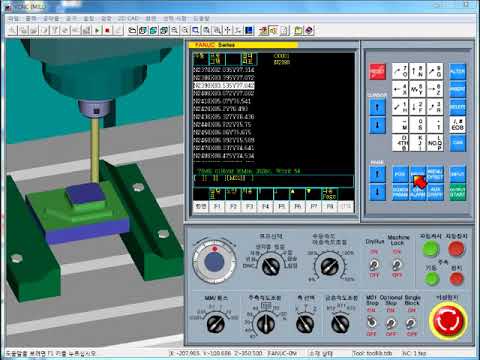Click the PAGE up arrow key
The width and height of the screenshot is (480, 360).
tap(377, 174)
